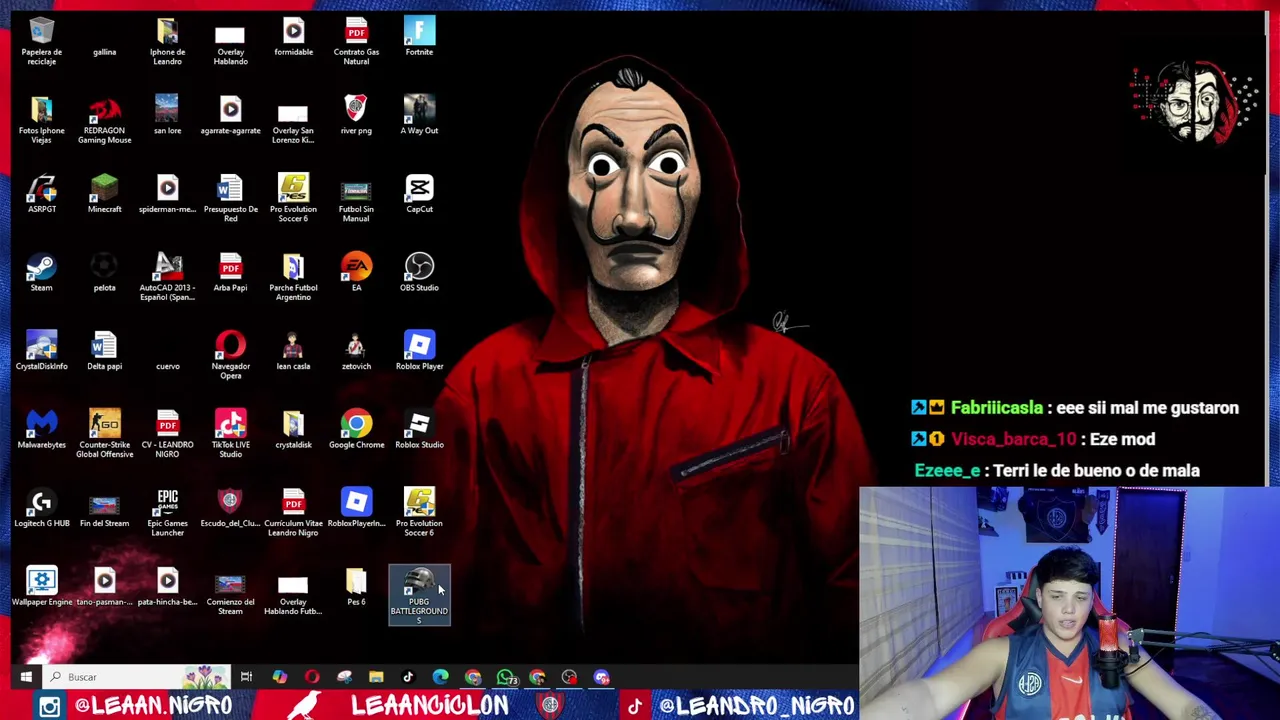This screenshot has height=720, width=1280.
Task: Launch Counter-Strike Global Offensive
Action: click(104, 435)
